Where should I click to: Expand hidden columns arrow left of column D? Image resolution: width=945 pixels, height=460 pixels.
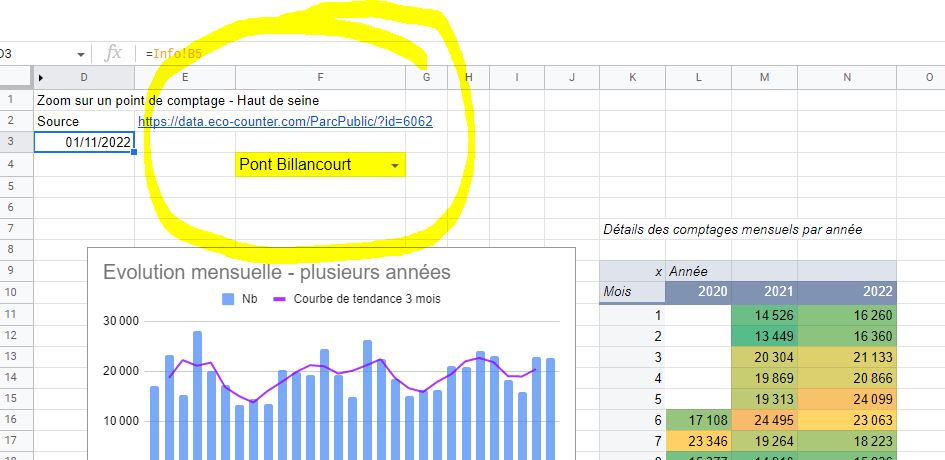pyautogui.click(x=41, y=78)
